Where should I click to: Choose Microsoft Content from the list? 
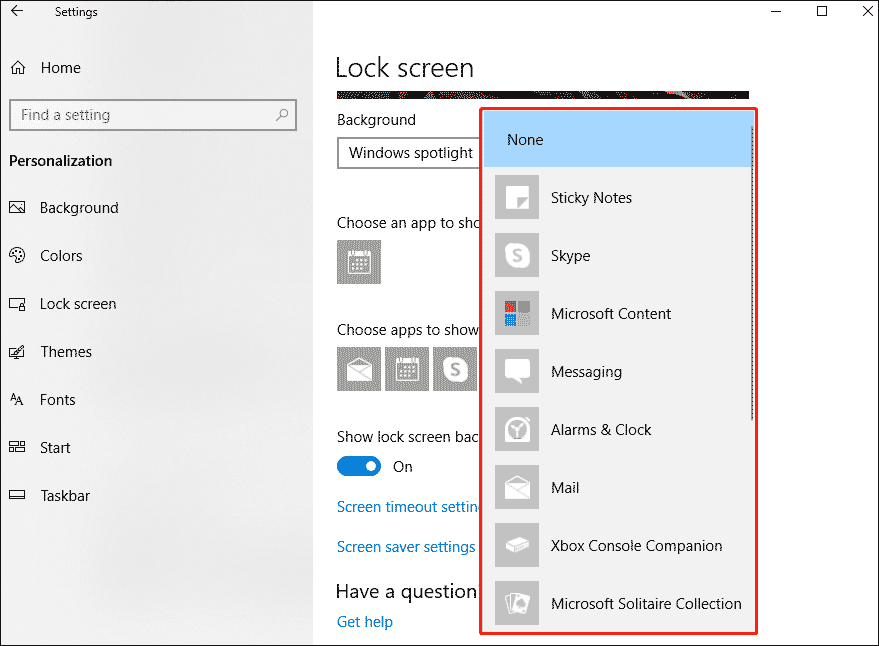tap(617, 313)
